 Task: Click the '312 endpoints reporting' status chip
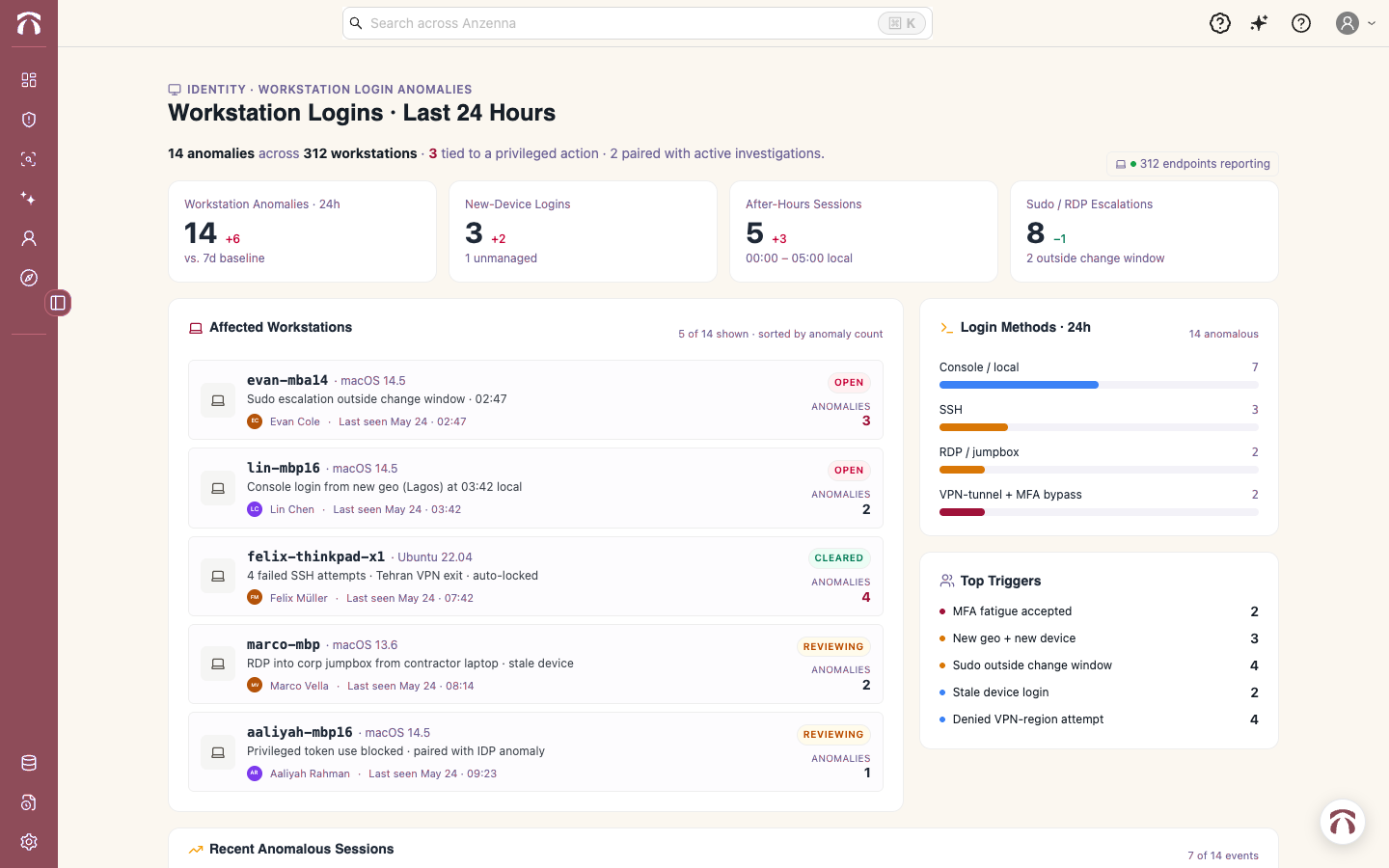pos(1192,164)
